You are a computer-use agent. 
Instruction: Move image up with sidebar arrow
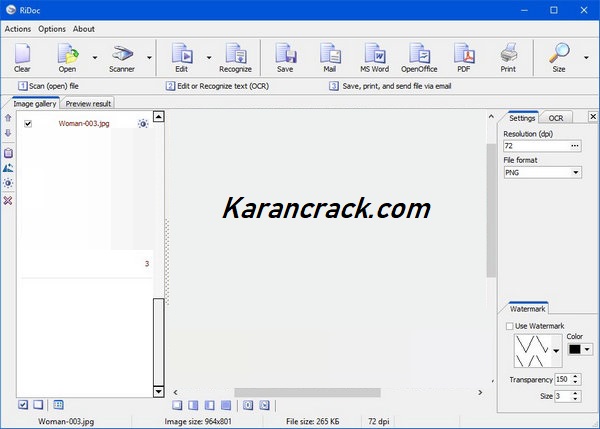[x=8, y=118]
